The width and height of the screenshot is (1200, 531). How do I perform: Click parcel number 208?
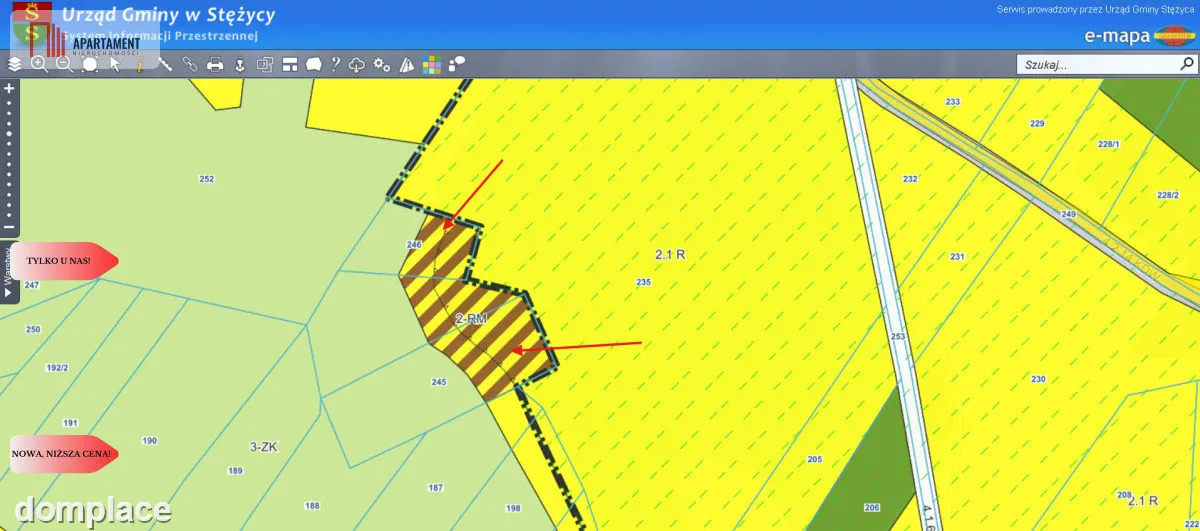click(x=1124, y=495)
